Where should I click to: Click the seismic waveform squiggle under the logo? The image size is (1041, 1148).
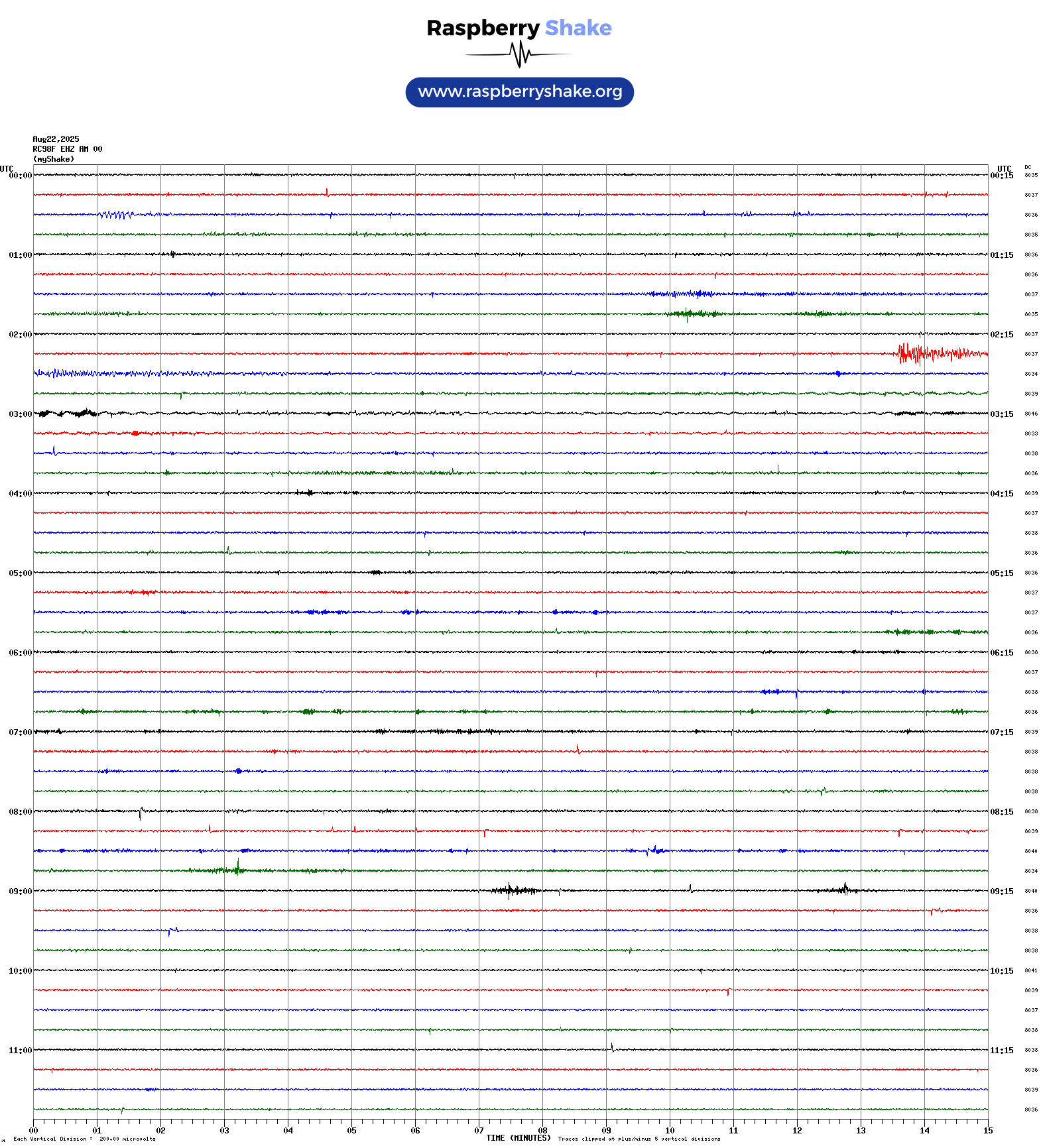coord(519,54)
